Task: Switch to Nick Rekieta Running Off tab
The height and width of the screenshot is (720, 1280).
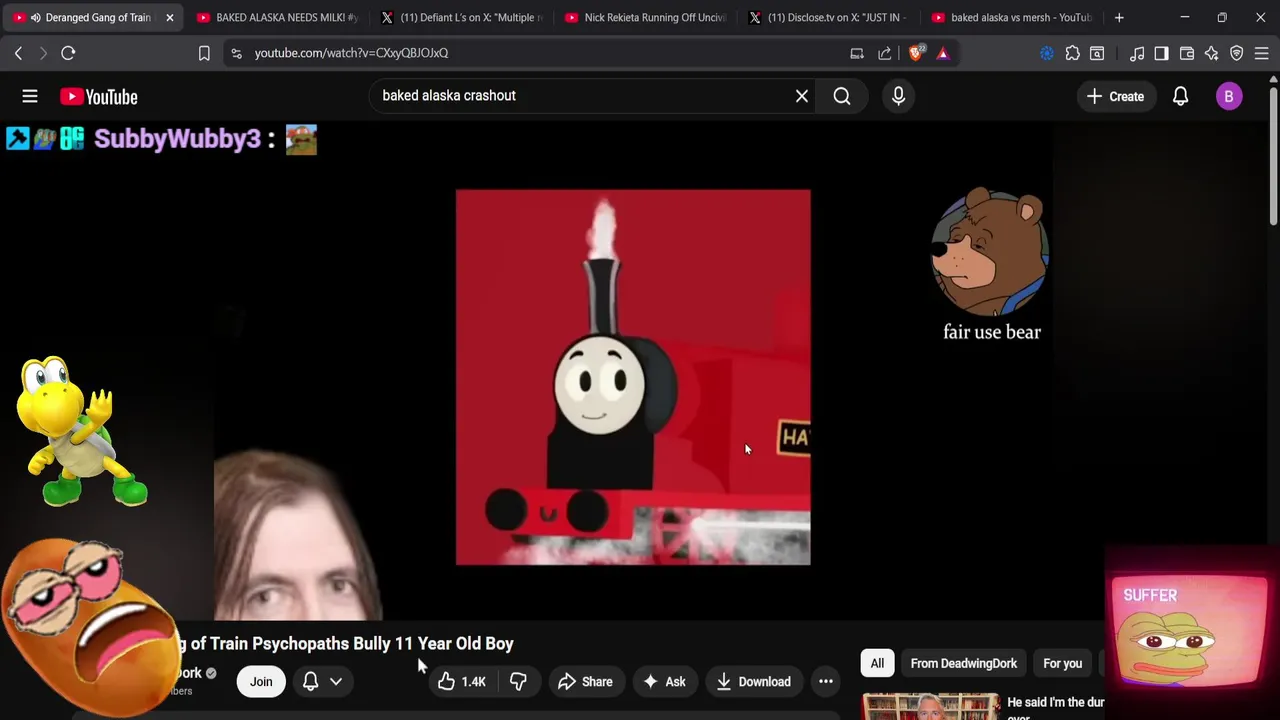Action: pos(646,17)
